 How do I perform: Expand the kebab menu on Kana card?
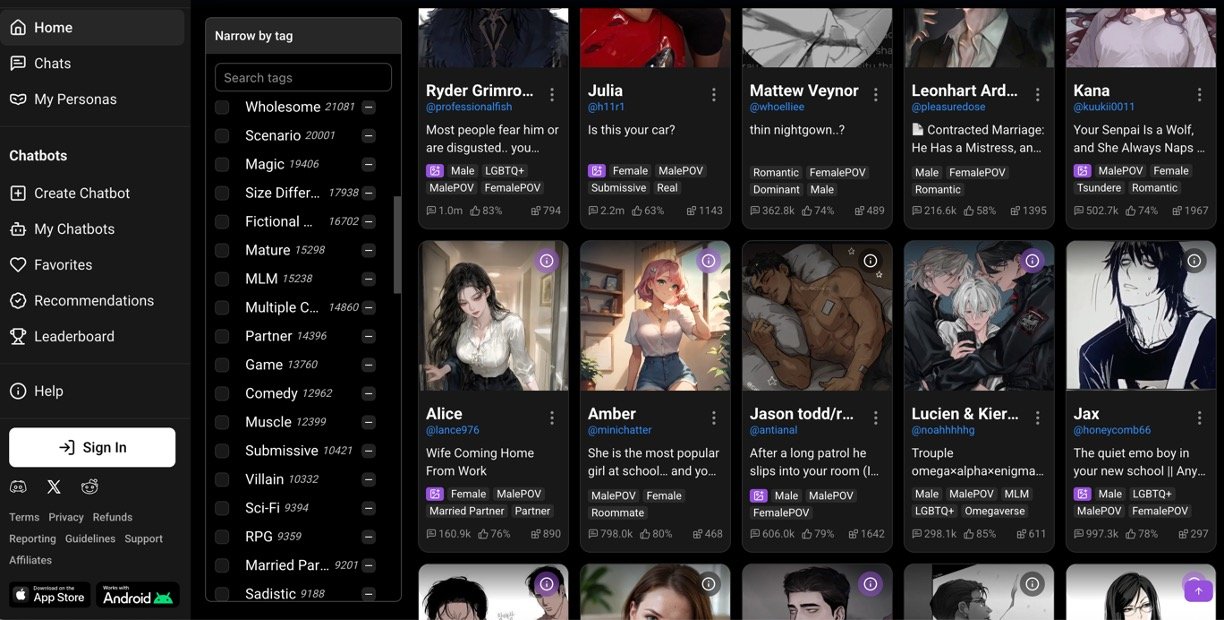1200,95
